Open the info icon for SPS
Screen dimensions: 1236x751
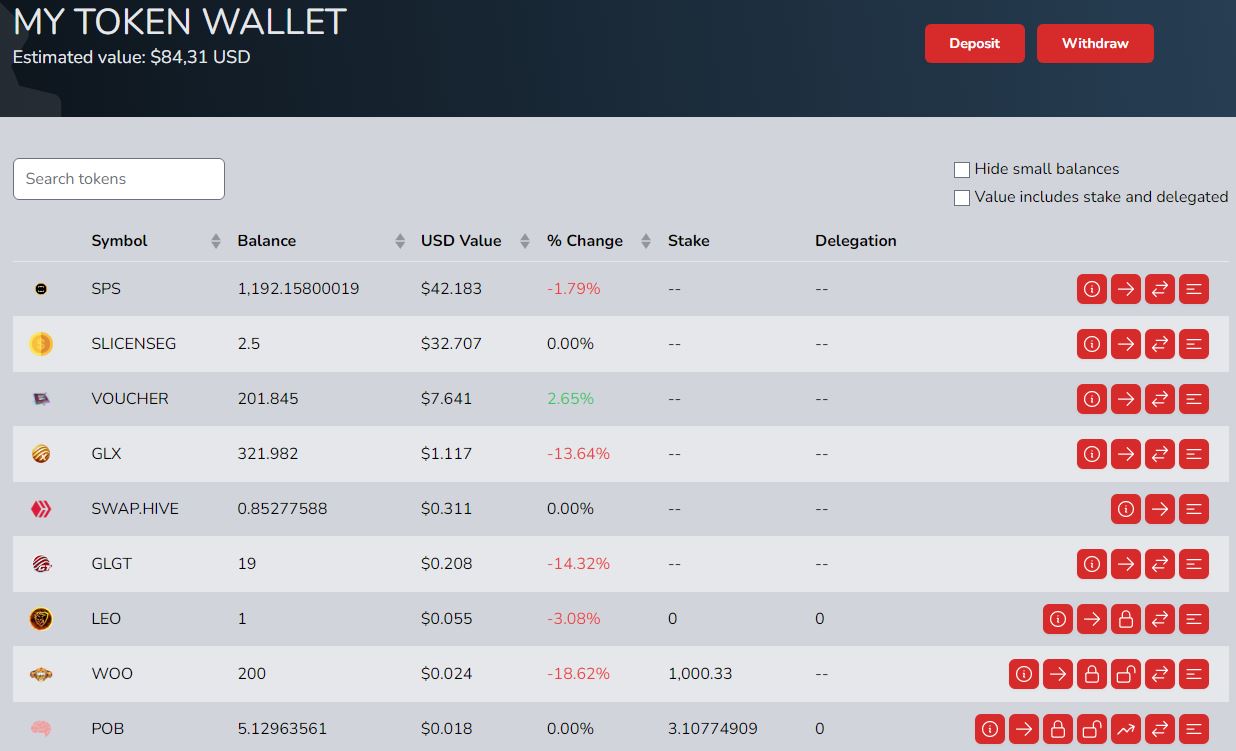[1092, 289]
